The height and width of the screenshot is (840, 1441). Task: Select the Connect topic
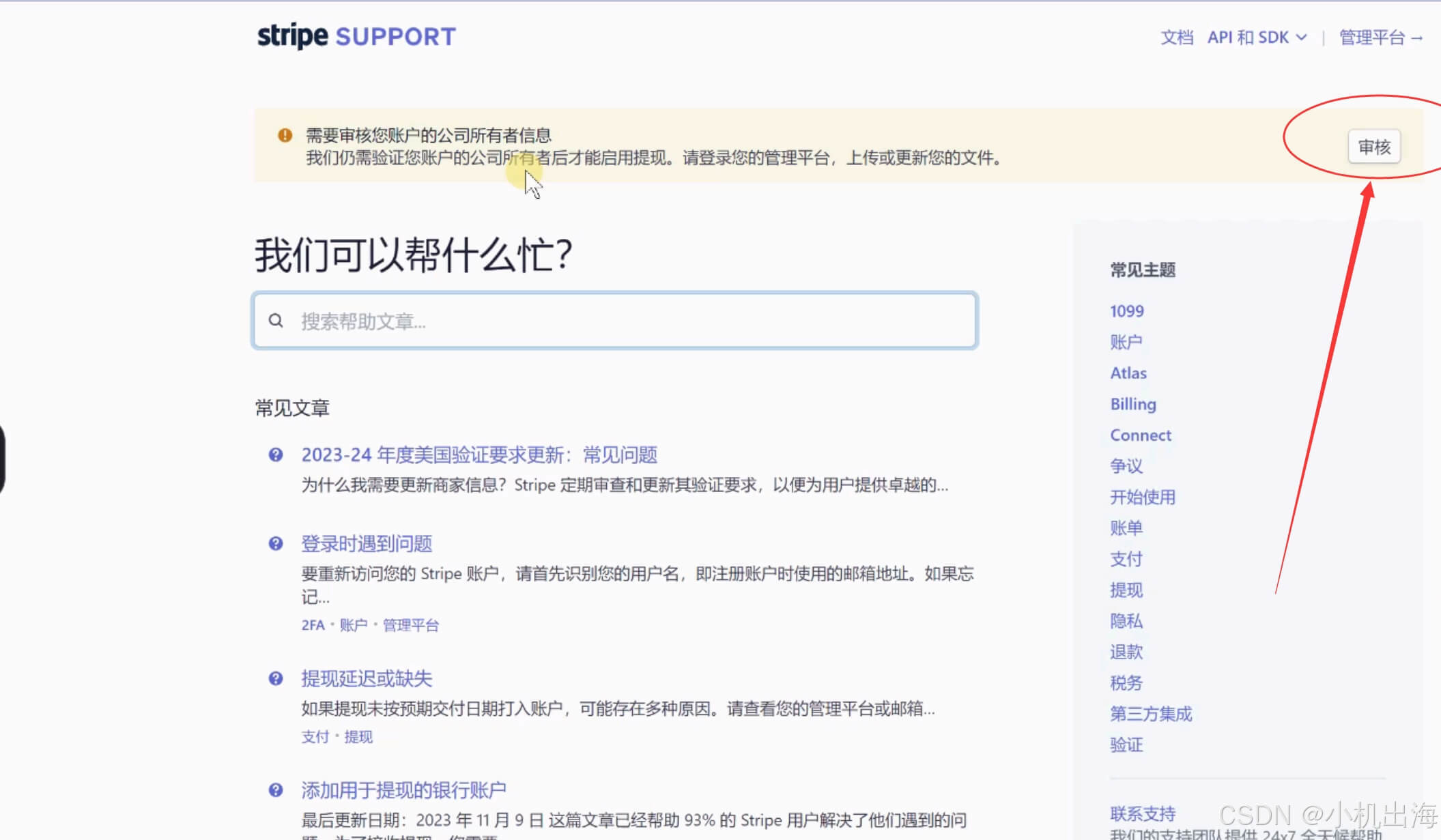coord(1140,435)
